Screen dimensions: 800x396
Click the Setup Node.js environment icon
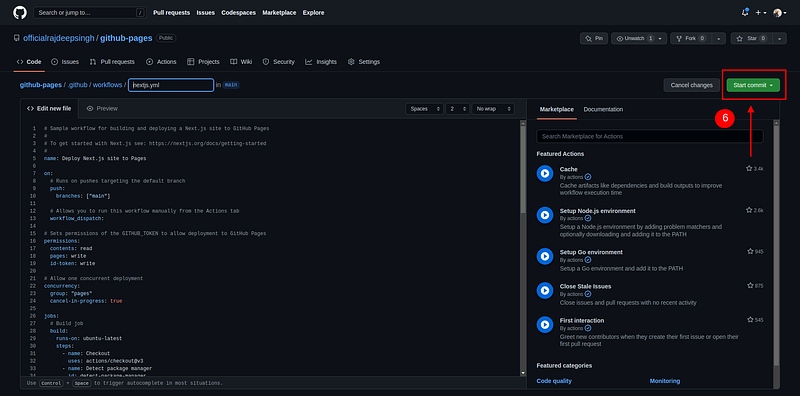545,215
